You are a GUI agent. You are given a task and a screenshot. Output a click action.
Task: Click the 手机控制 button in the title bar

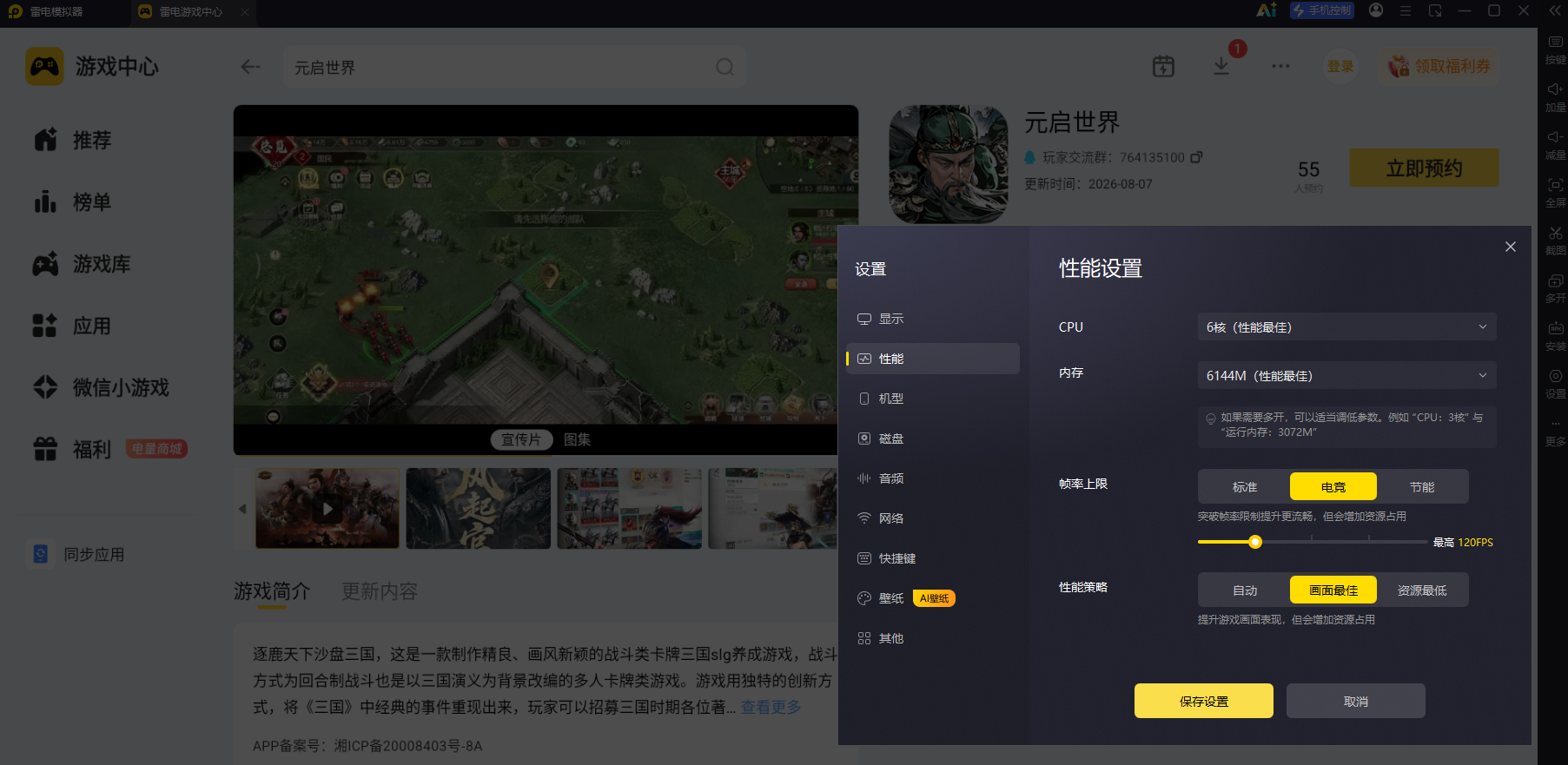pyautogui.click(x=1322, y=10)
